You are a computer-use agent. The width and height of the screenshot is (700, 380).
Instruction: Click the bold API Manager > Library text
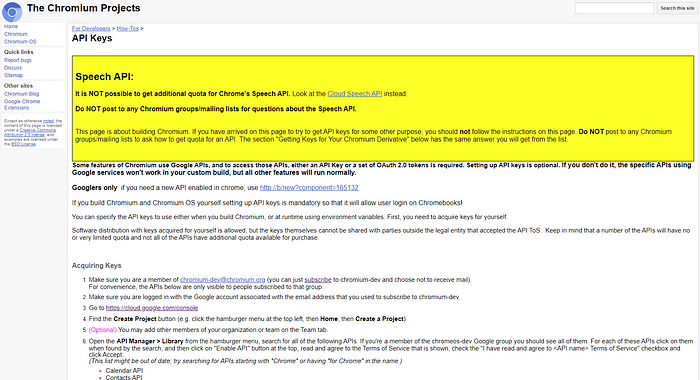[150, 341]
